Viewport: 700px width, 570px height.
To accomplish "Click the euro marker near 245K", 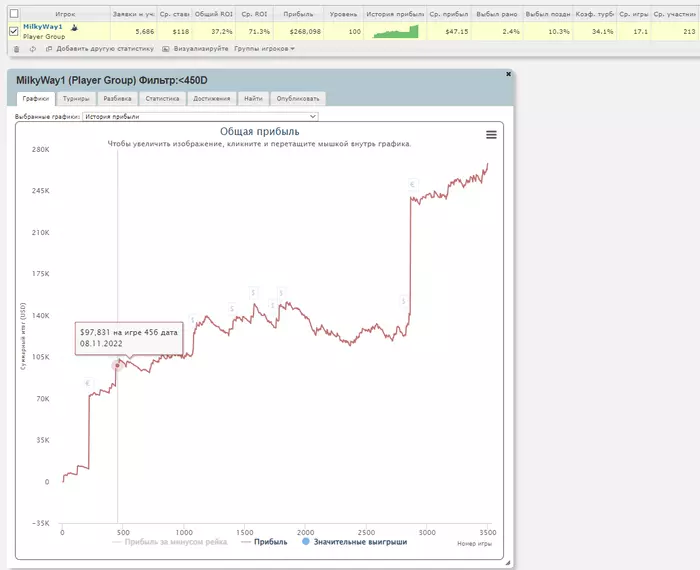I will (412, 184).
